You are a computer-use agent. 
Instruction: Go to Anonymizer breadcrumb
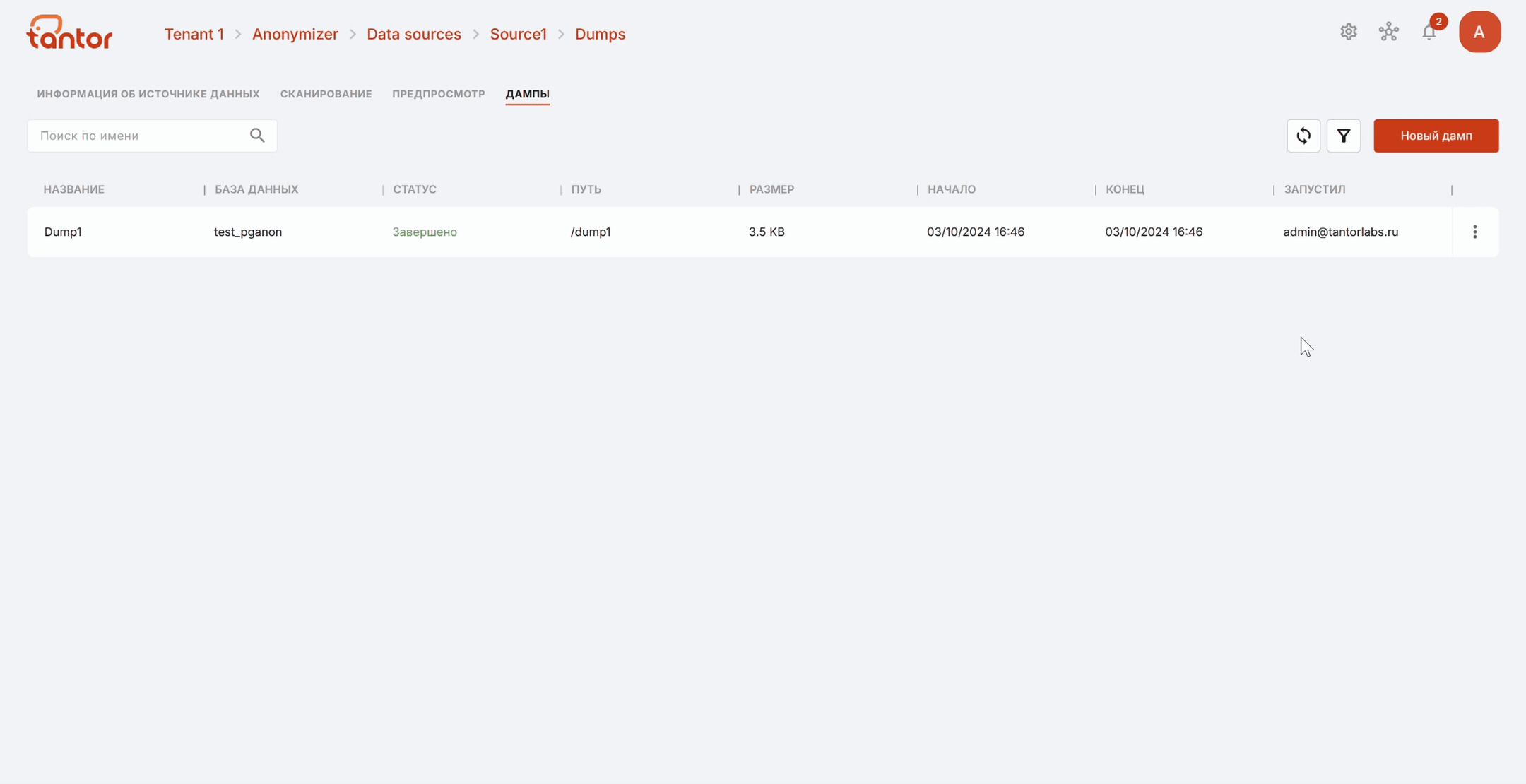tap(295, 34)
